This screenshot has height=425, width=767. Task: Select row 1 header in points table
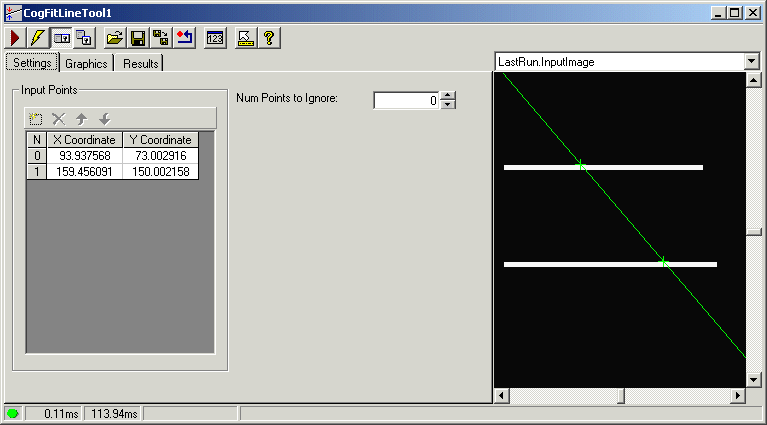coord(37,172)
